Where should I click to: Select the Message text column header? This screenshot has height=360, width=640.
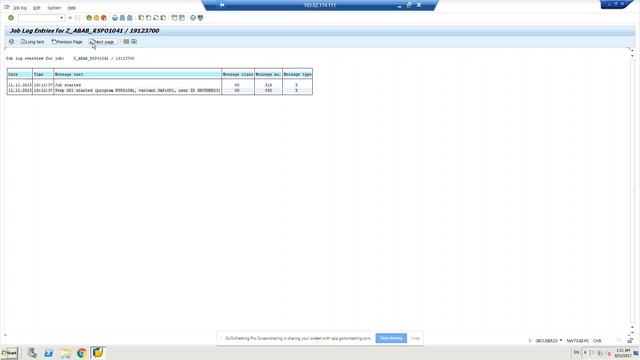[x=138, y=74]
